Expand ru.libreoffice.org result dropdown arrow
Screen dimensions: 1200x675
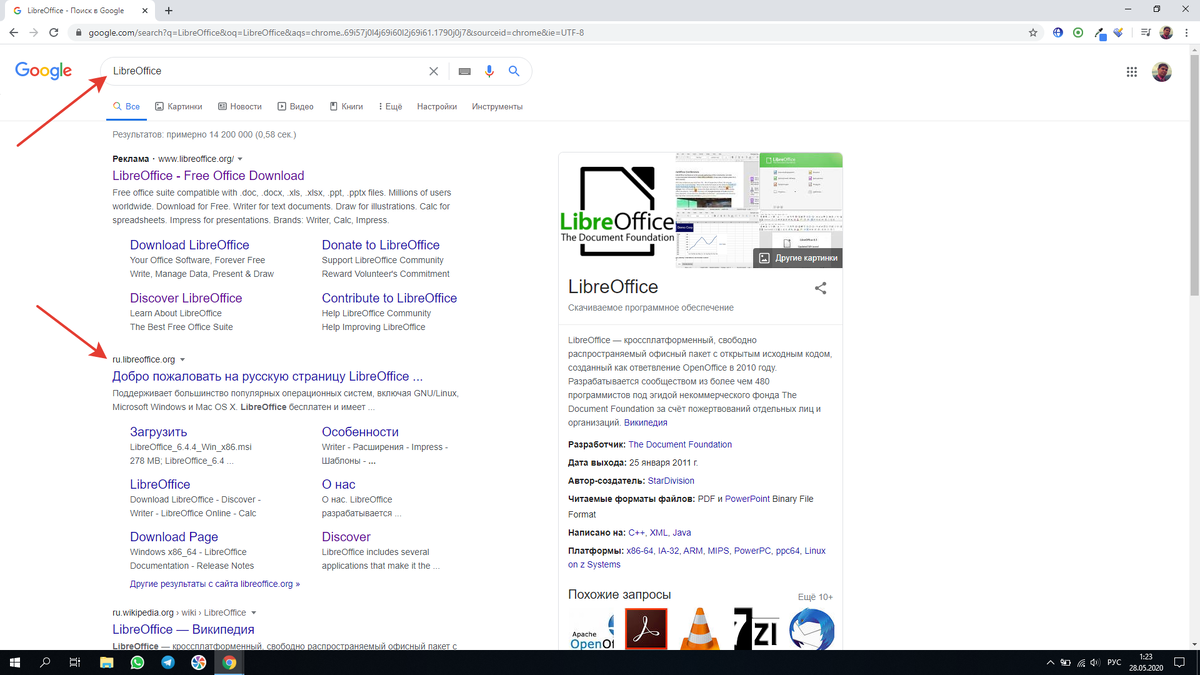point(182,360)
